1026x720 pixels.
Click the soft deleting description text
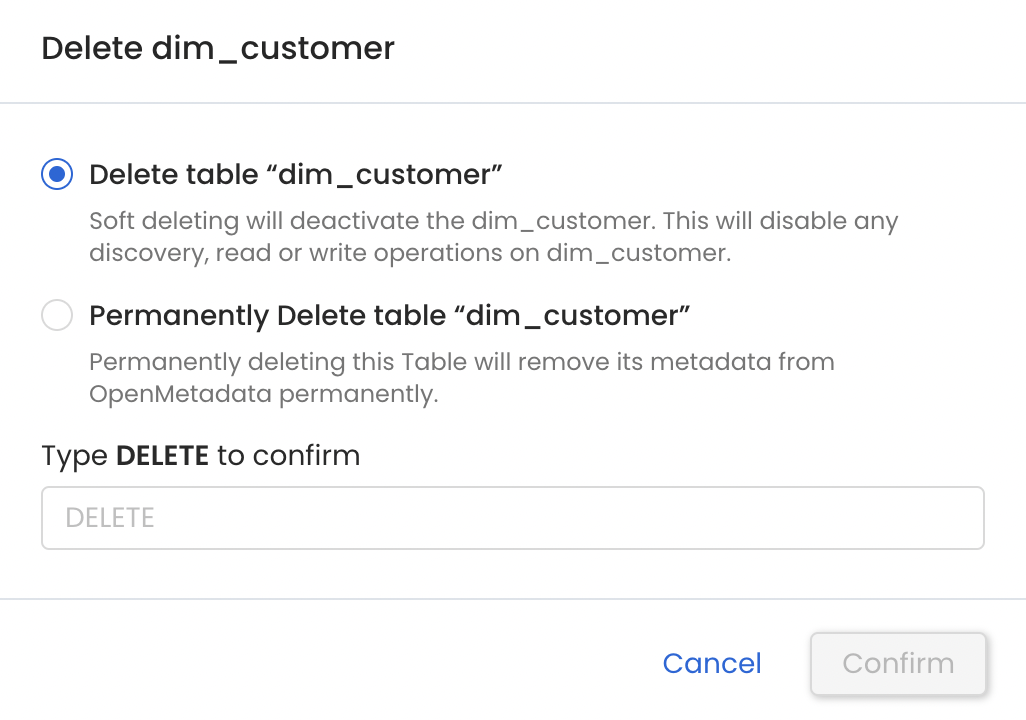(494, 237)
